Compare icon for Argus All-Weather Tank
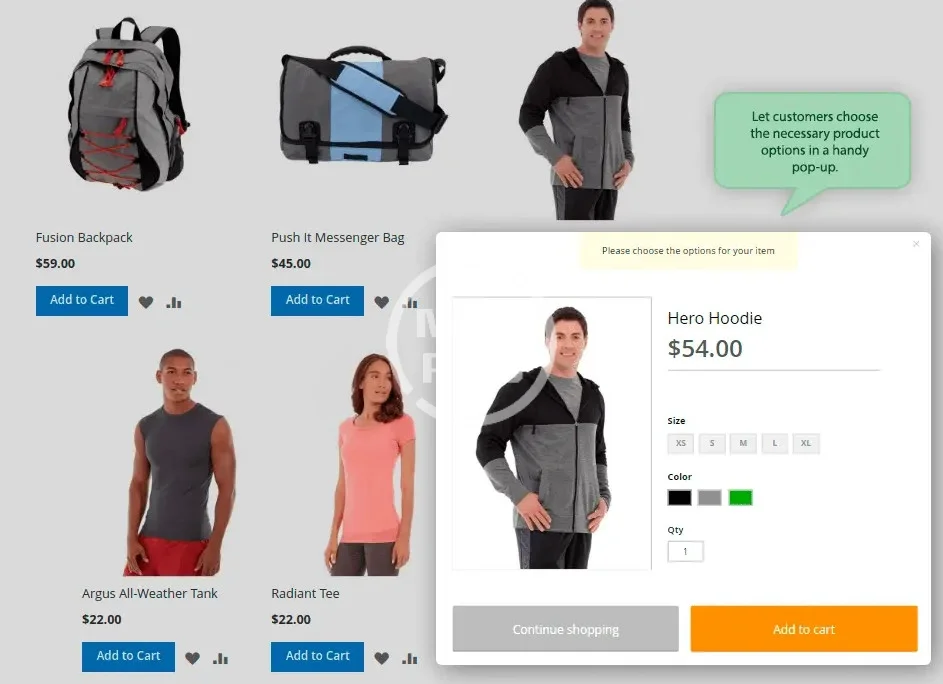The image size is (943, 684). (x=220, y=658)
